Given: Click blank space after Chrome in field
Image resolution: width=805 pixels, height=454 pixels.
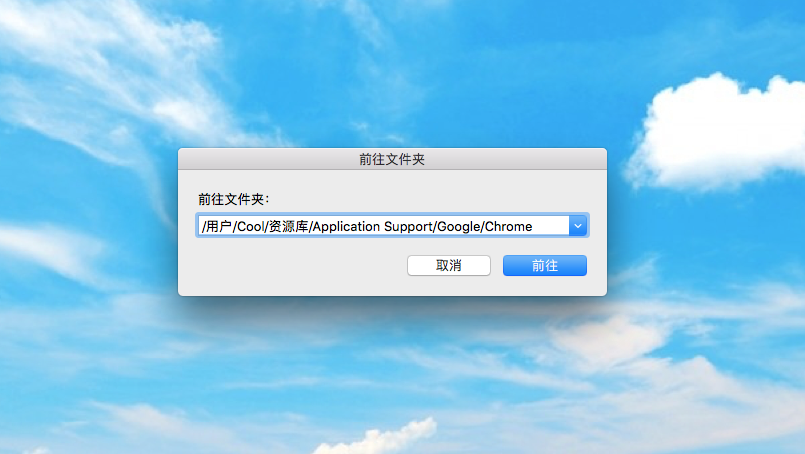Looking at the screenshot, I should [x=550, y=226].
